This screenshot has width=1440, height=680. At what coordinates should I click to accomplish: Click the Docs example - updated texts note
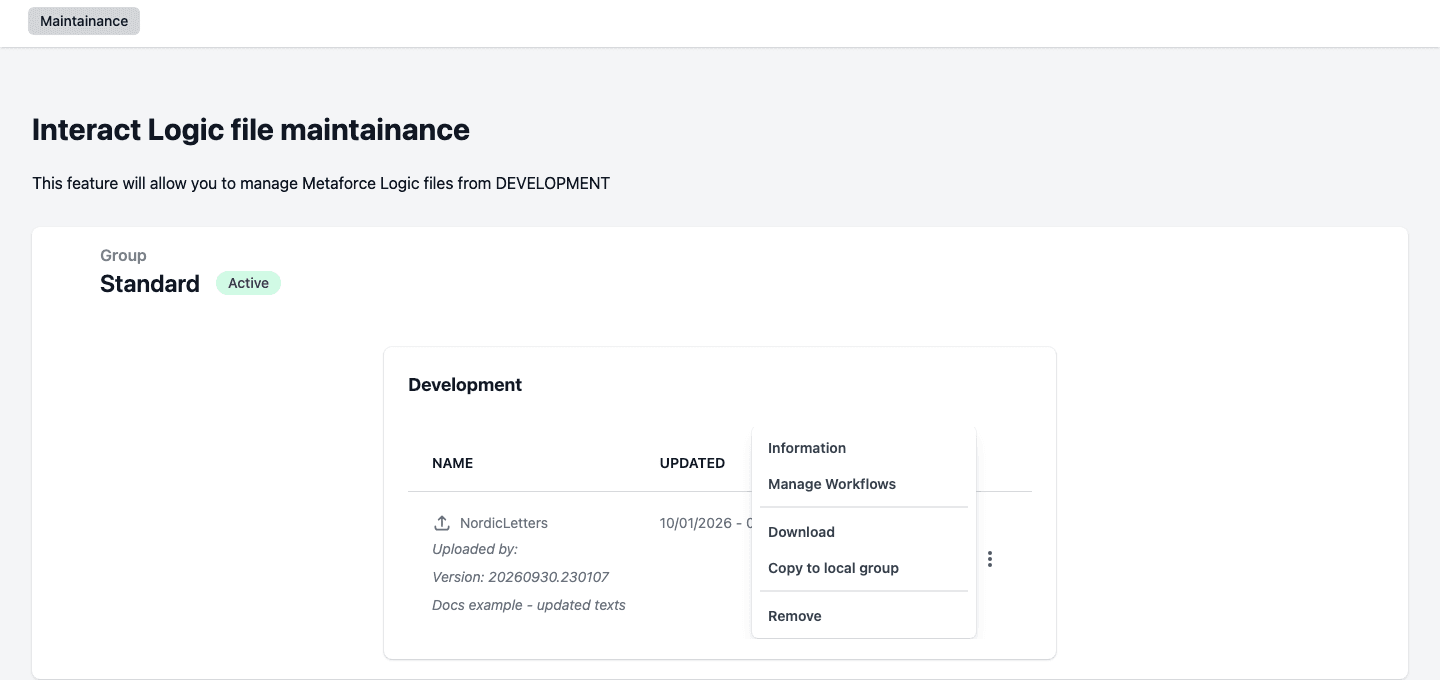[529, 605]
